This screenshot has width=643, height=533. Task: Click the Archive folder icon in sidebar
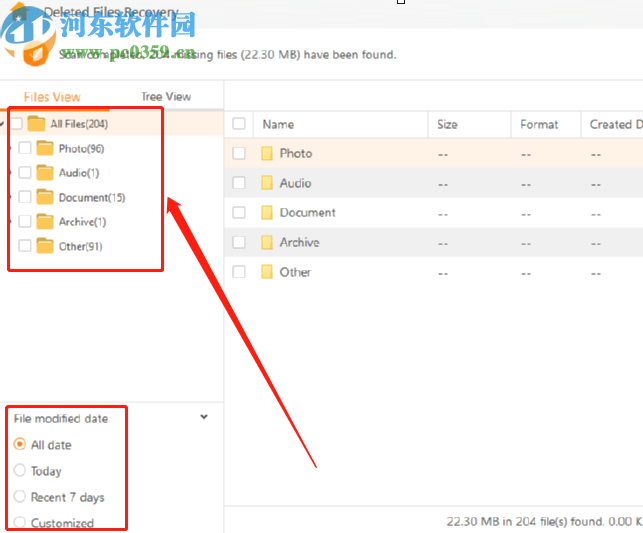click(x=45, y=222)
